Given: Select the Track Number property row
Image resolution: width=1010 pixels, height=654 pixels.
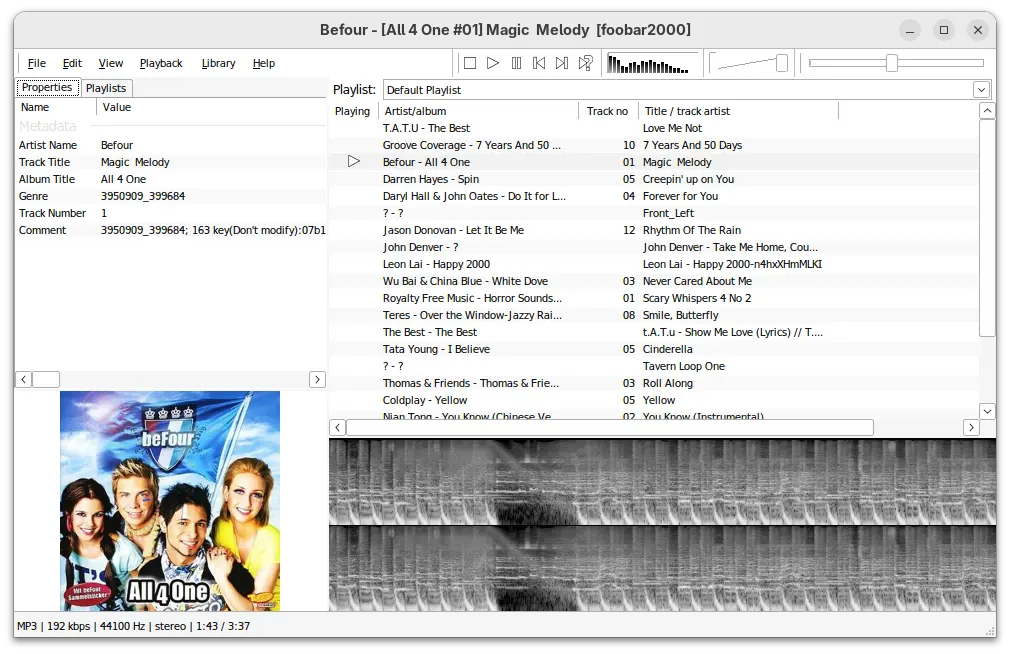Looking at the screenshot, I should pyautogui.click(x=171, y=213).
